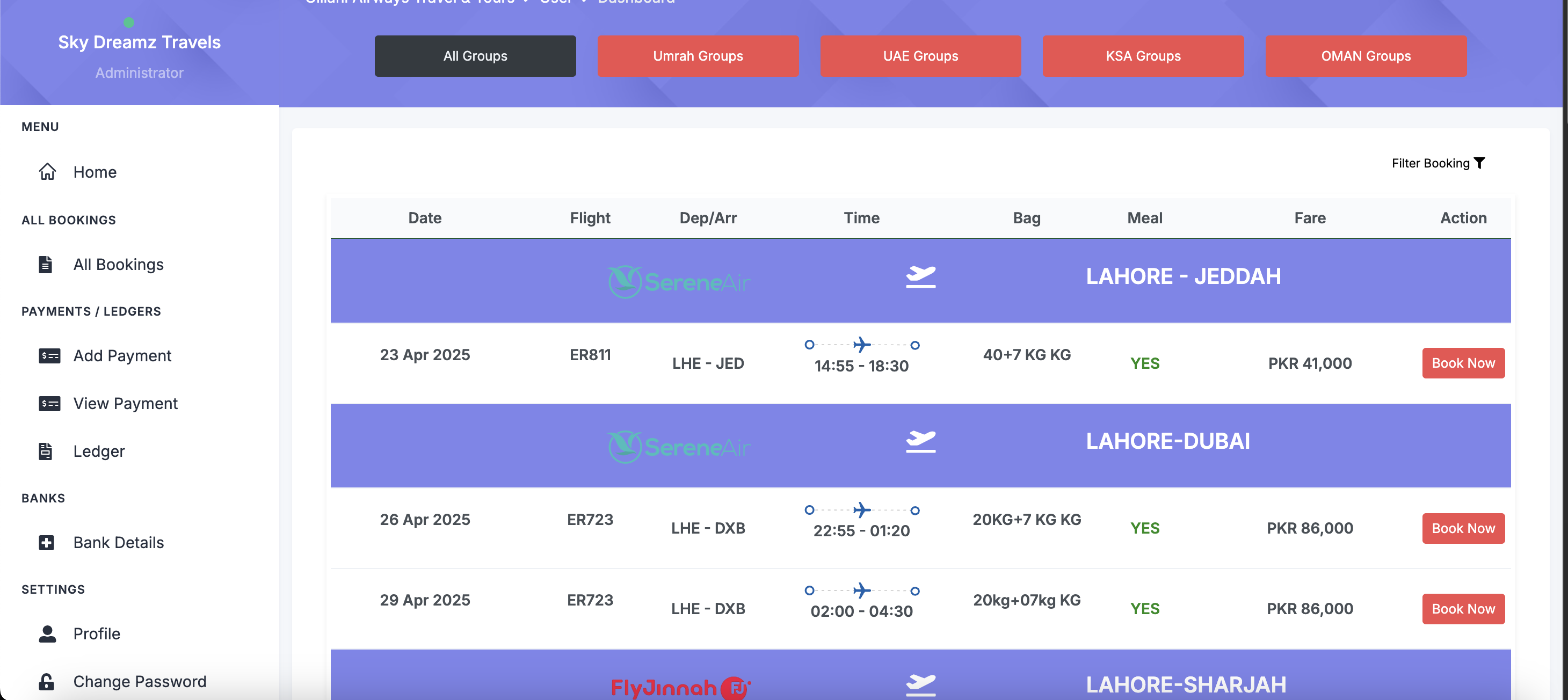The image size is (1568, 700).
Task: Click the Home house icon
Action: [x=47, y=172]
